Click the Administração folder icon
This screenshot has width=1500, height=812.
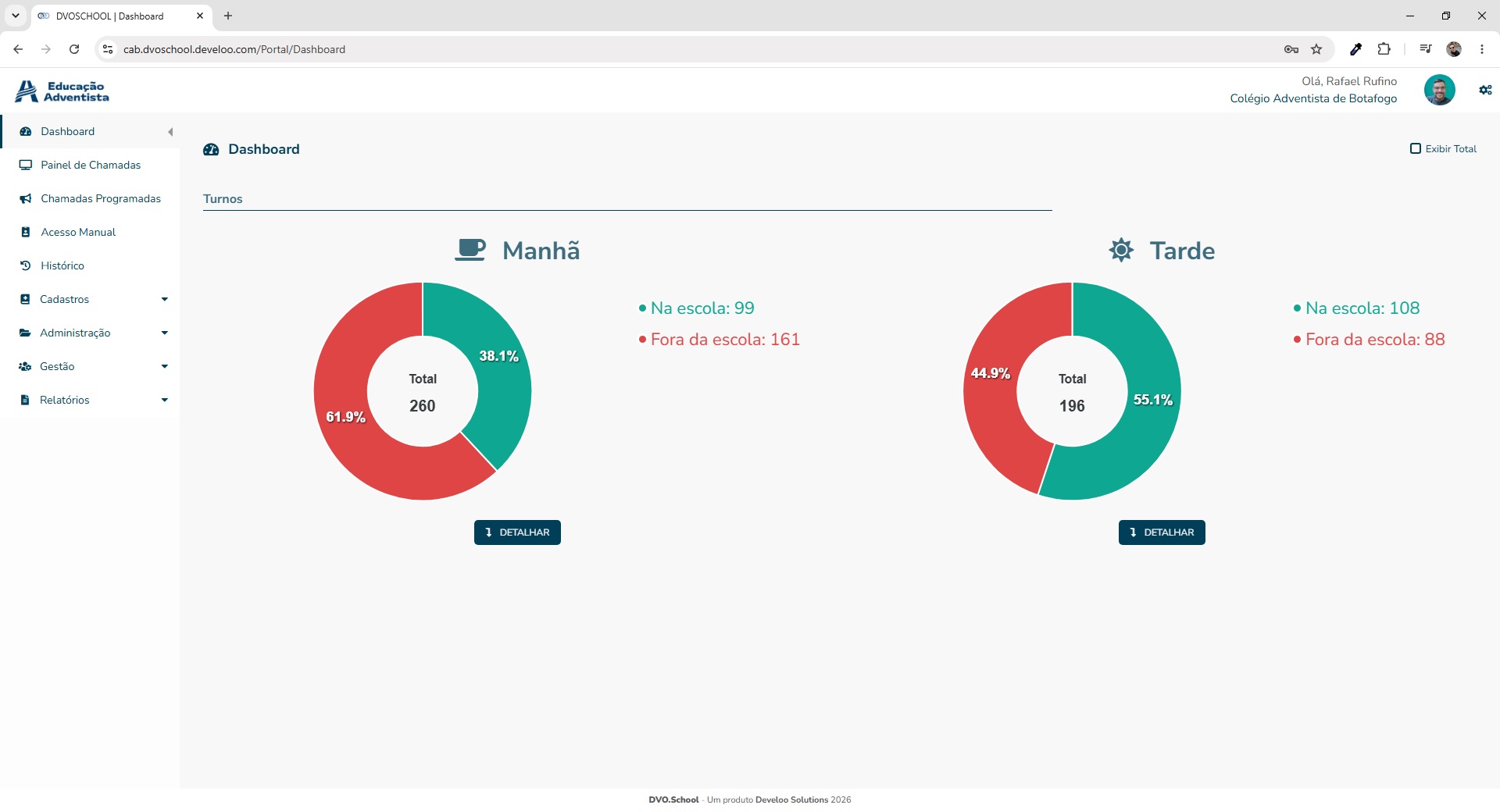click(x=25, y=333)
